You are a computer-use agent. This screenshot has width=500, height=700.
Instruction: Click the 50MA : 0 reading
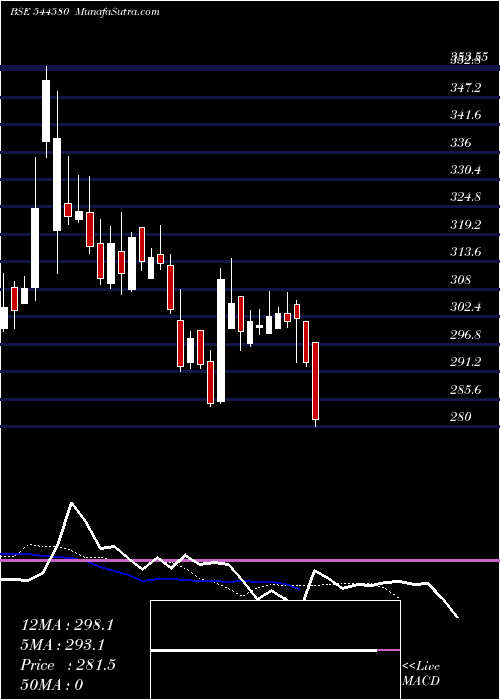pos(52,685)
